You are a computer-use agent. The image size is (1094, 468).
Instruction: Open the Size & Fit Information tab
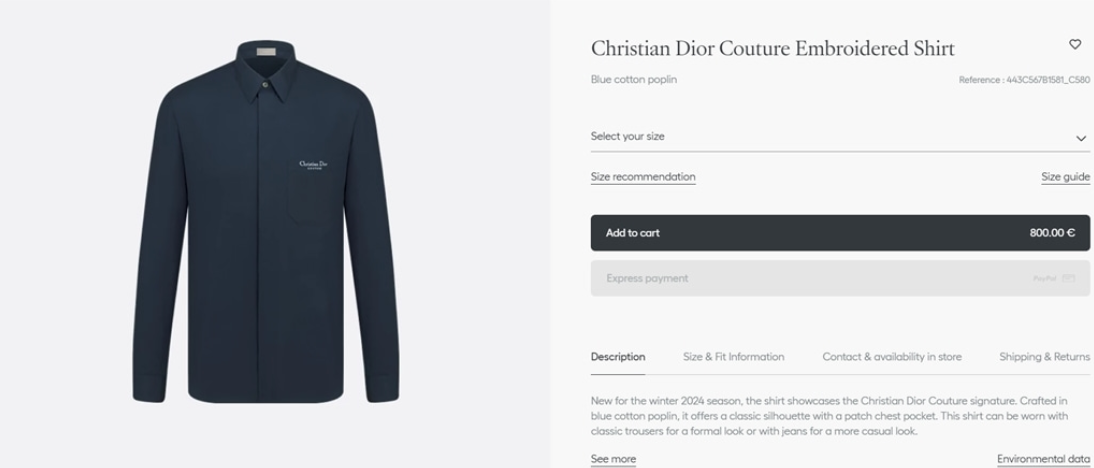point(733,357)
